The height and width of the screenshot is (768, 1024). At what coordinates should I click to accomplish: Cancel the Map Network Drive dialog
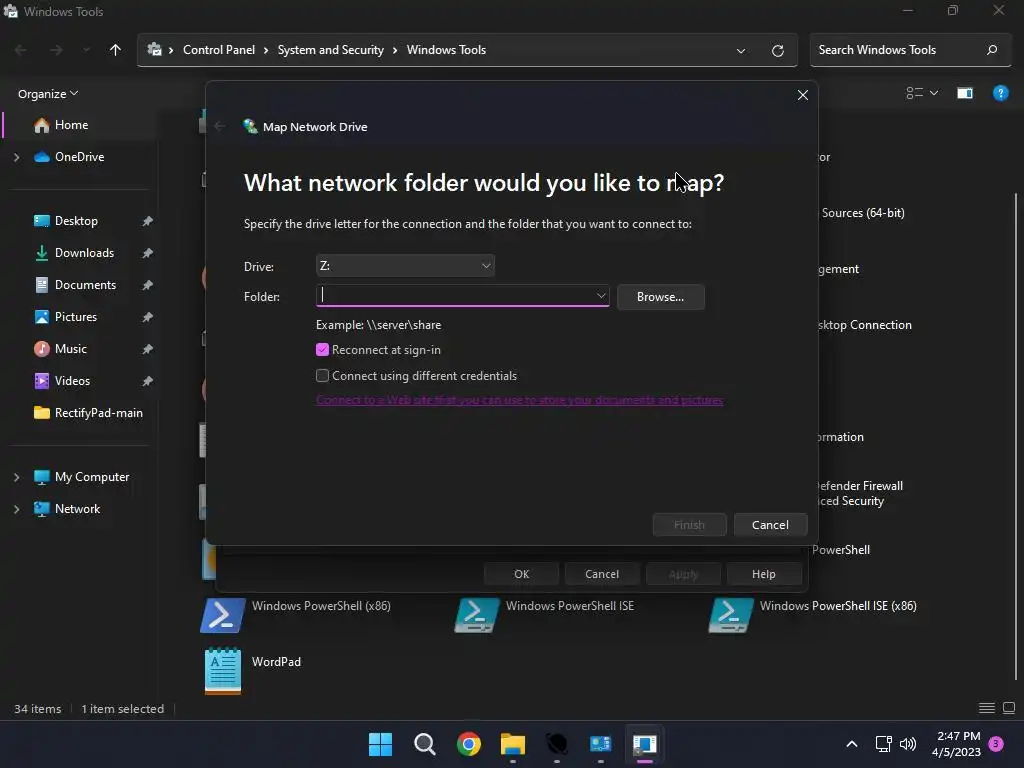tap(770, 524)
